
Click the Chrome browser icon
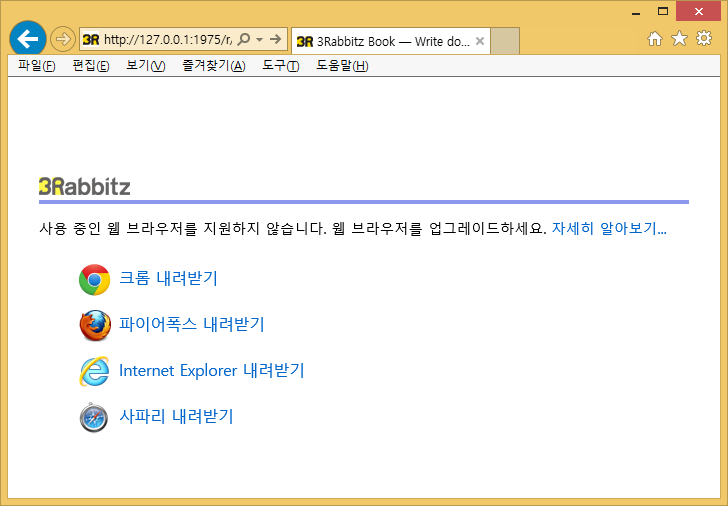(95, 279)
